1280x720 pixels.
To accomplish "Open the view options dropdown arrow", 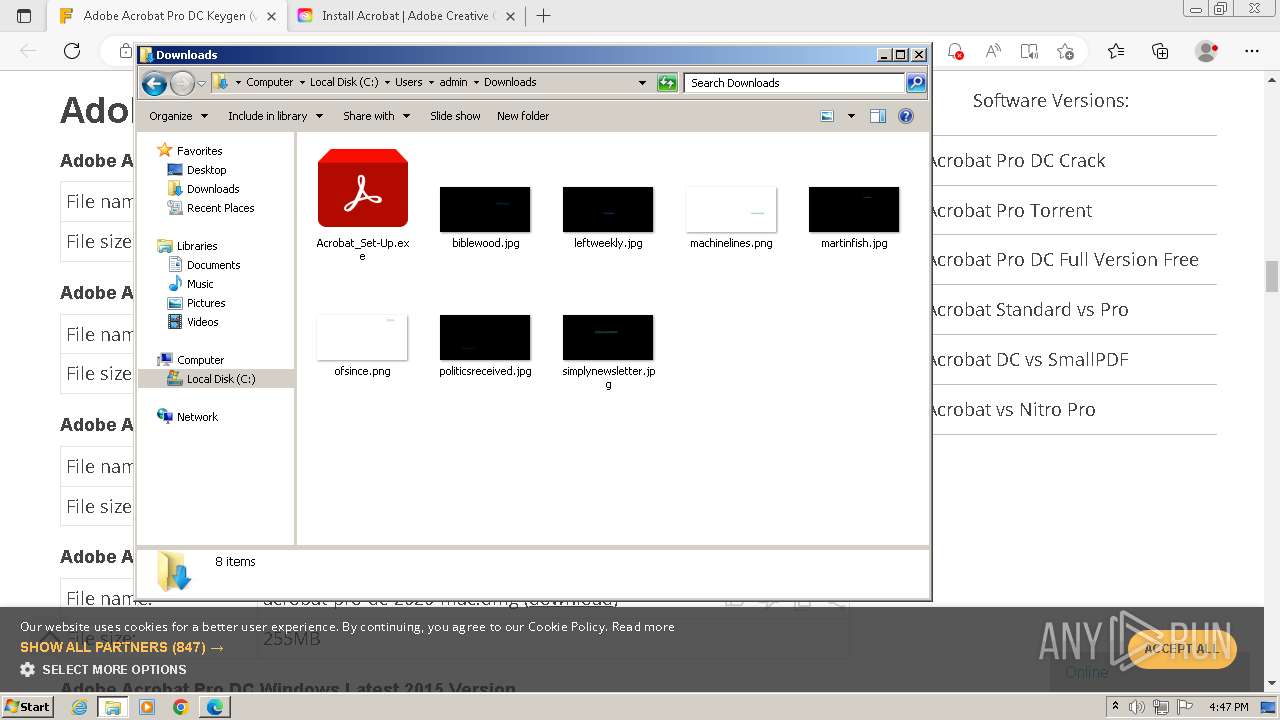I will coord(851,116).
